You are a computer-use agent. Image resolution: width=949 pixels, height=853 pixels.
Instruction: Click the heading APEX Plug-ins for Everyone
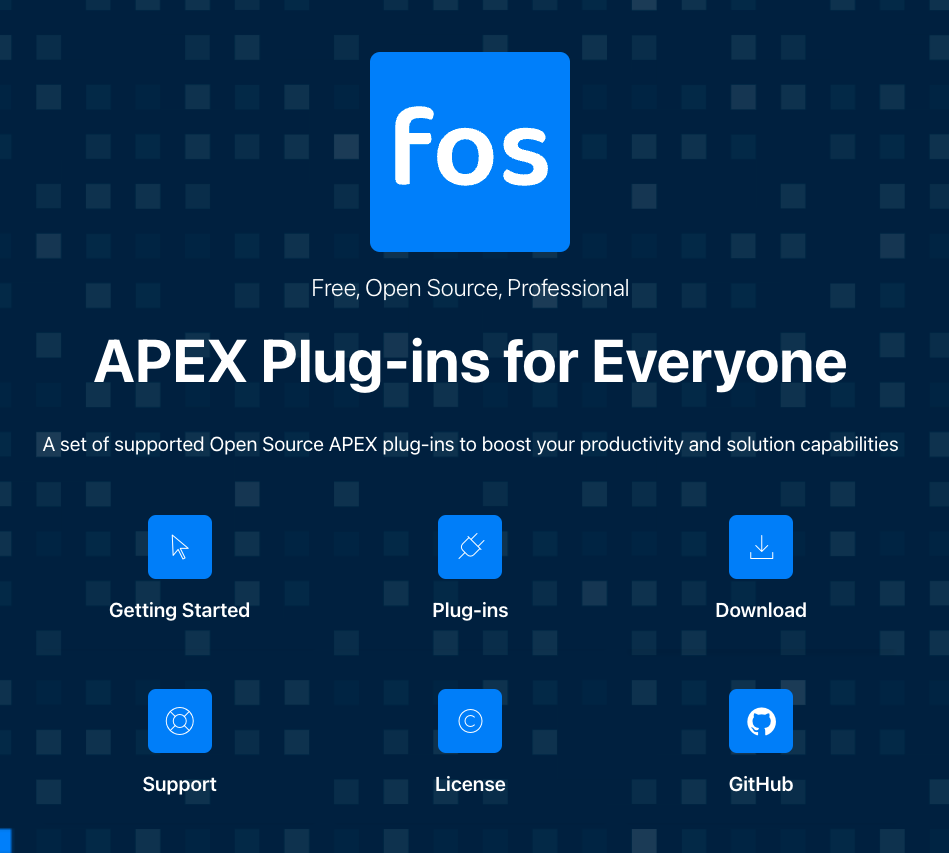coord(470,362)
